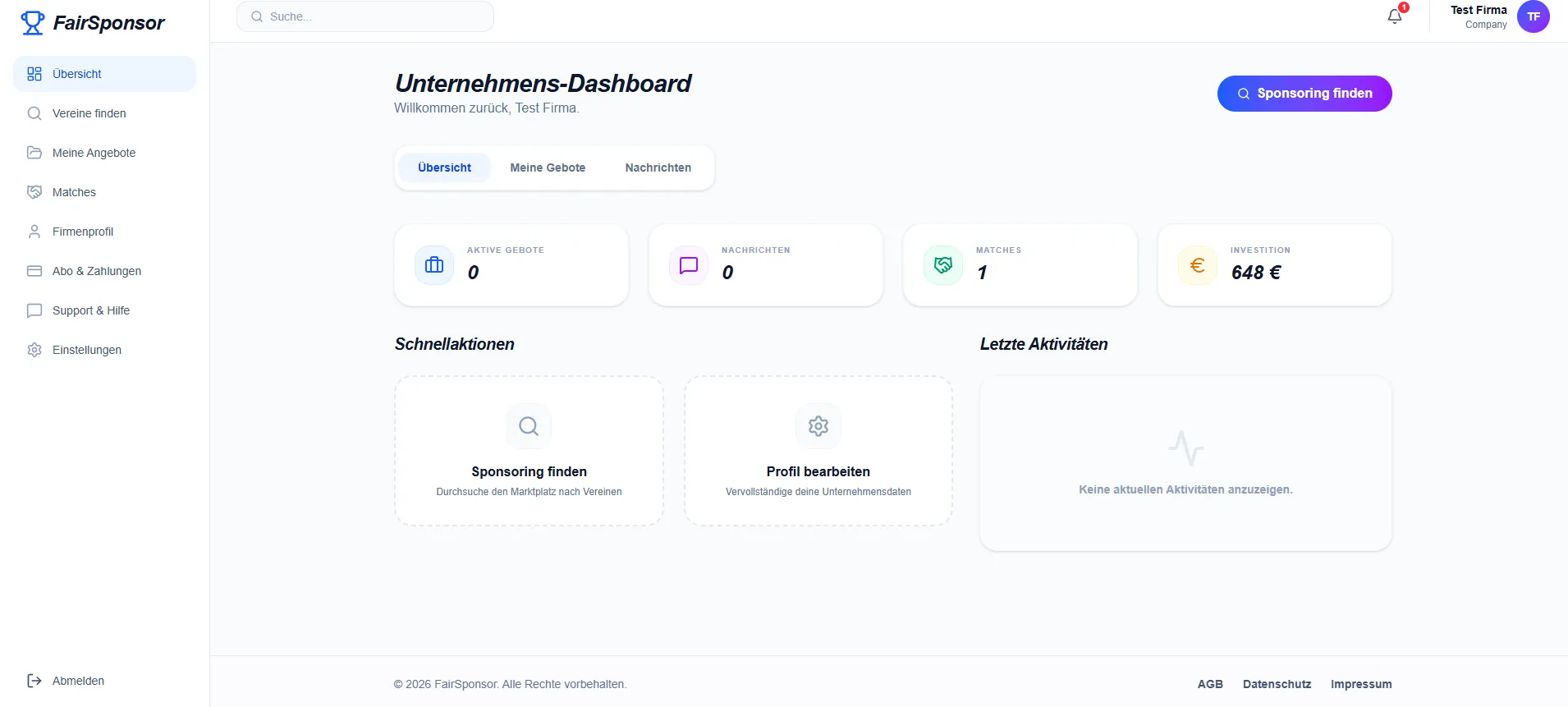The image size is (1568, 707).
Task: Focus the Suche search field
Action: [365, 16]
